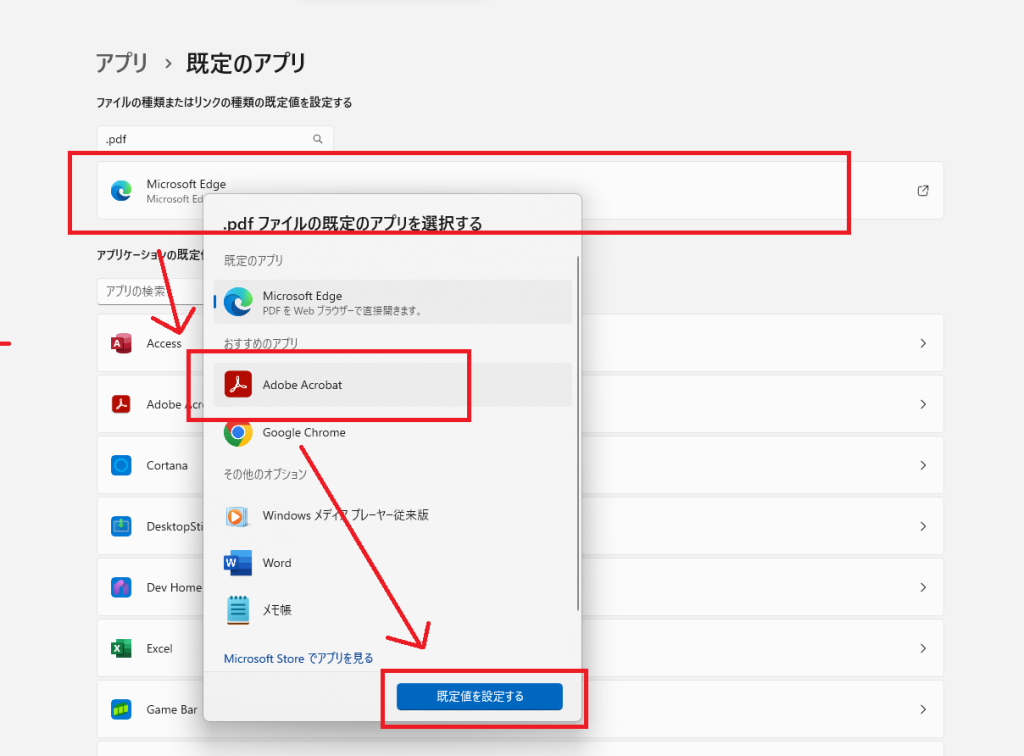Click the 既定値を設定する button
Image resolution: width=1024 pixels, height=756 pixels.
point(480,697)
